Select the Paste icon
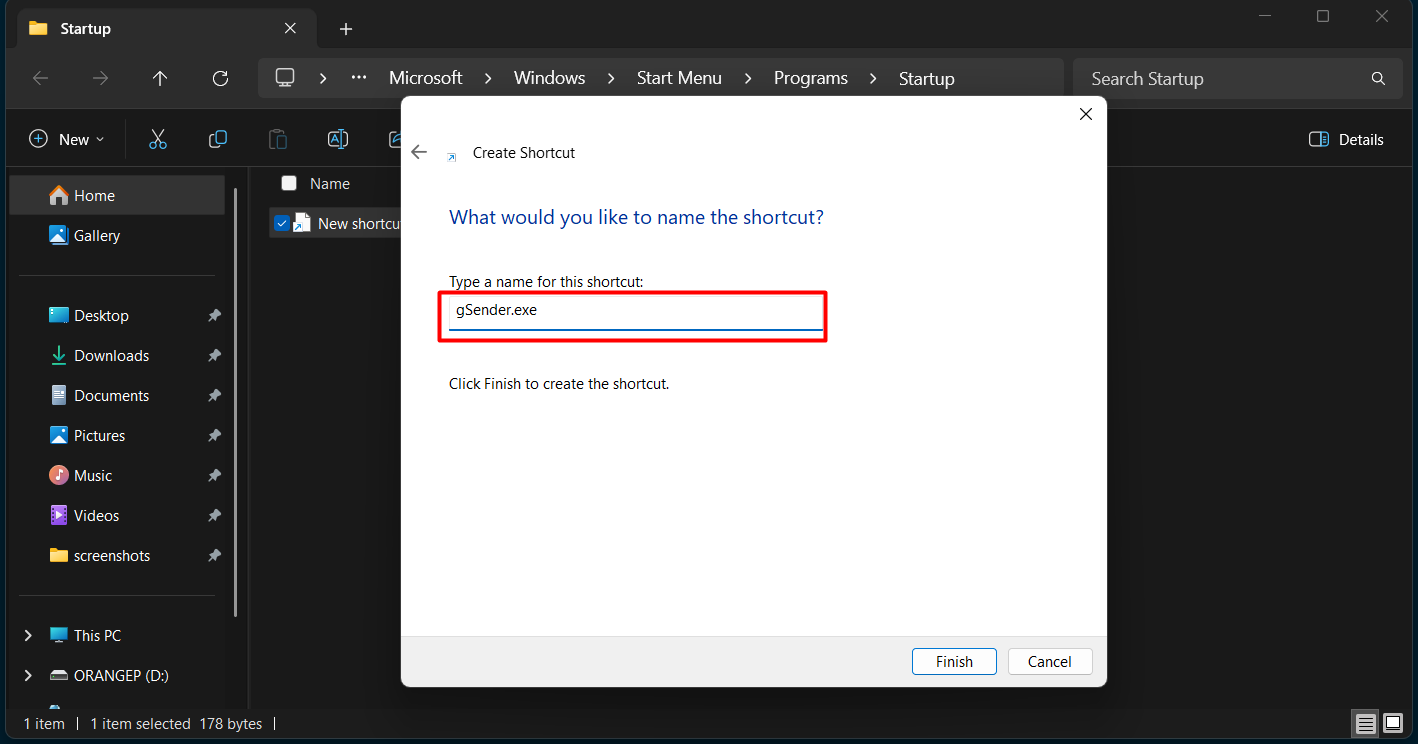Image resolution: width=1418 pixels, height=744 pixels. point(278,139)
